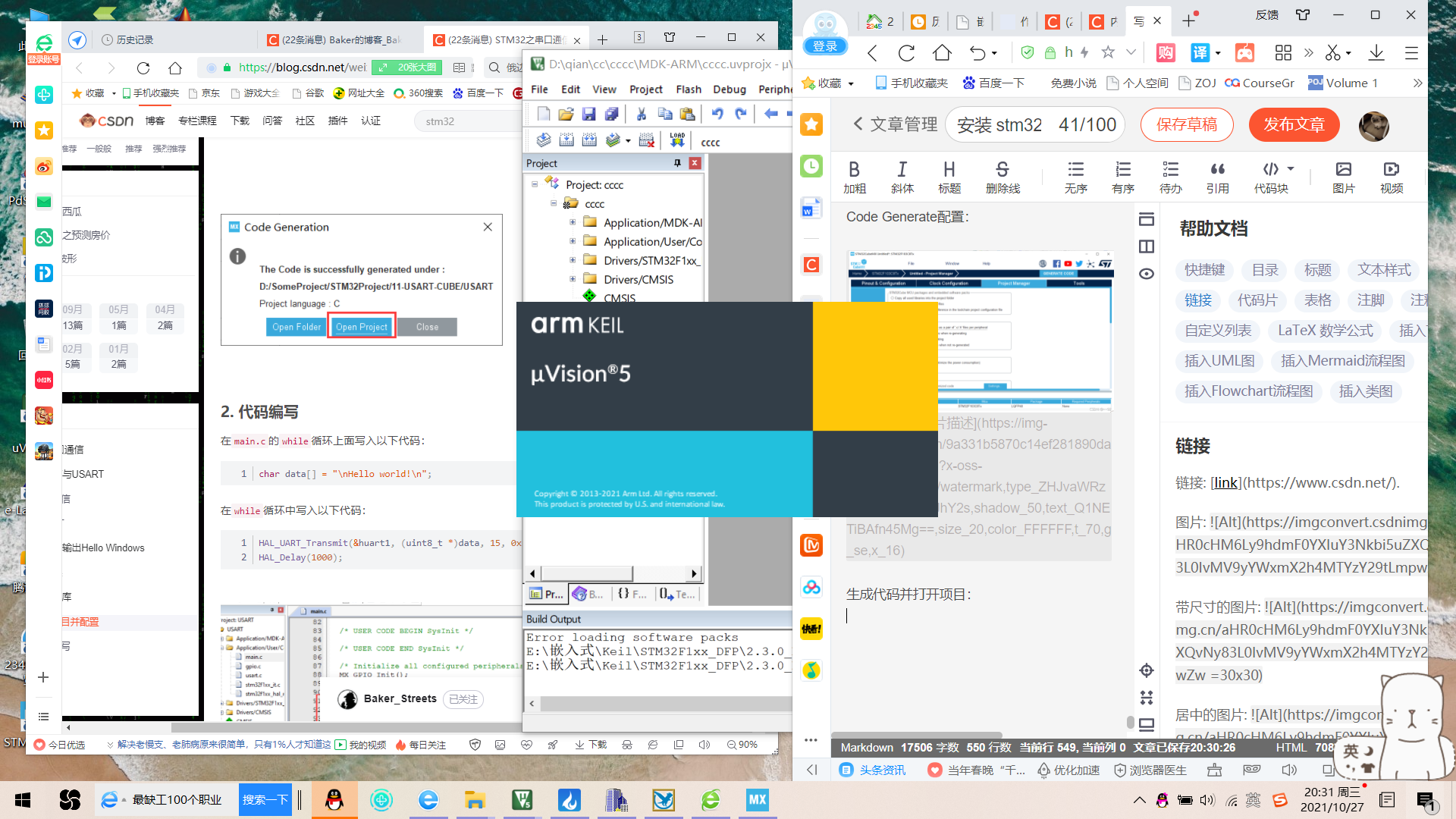The height and width of the screenshot is (819, 1456).
Task: Collapse the cccc target folder node
Action: click(554, 203)
